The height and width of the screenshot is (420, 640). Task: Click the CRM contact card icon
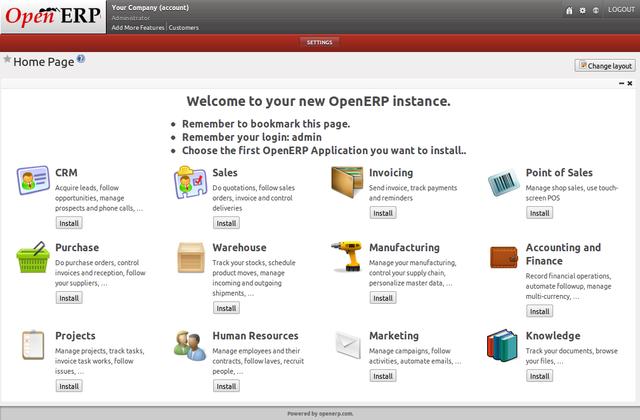33,180
